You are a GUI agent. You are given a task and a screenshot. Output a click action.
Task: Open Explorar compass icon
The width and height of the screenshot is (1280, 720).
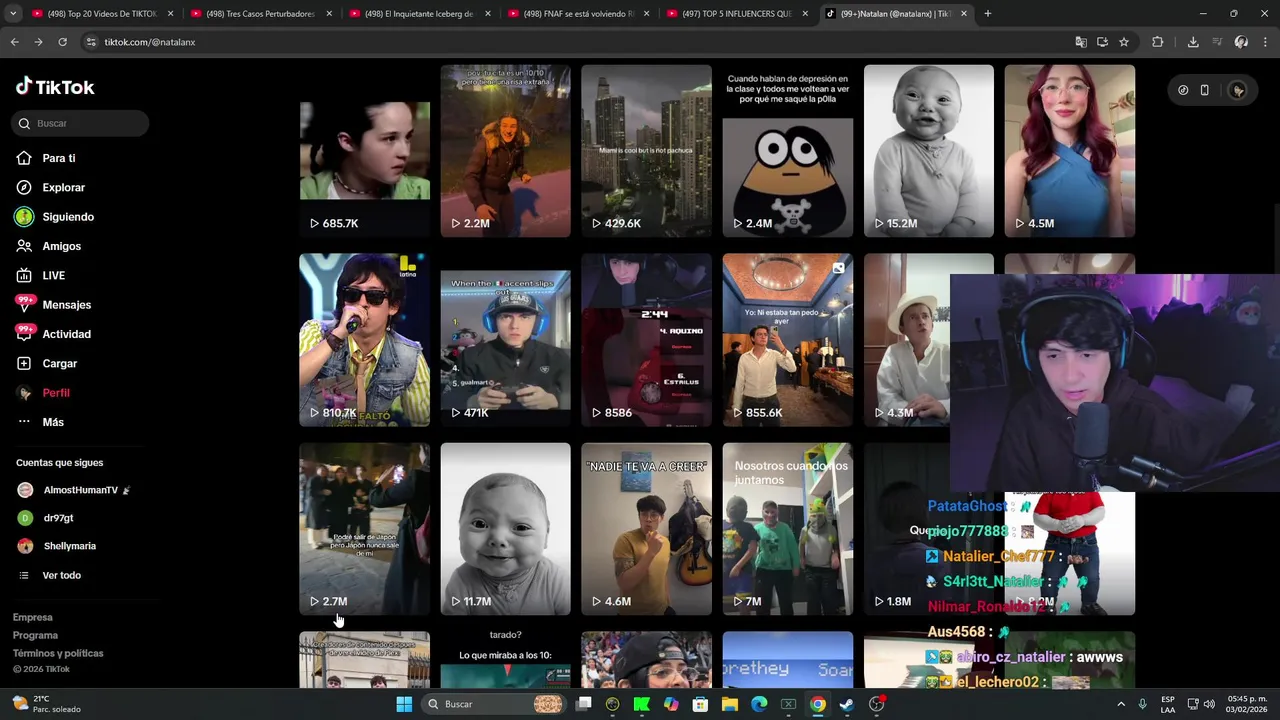point(24,187)
